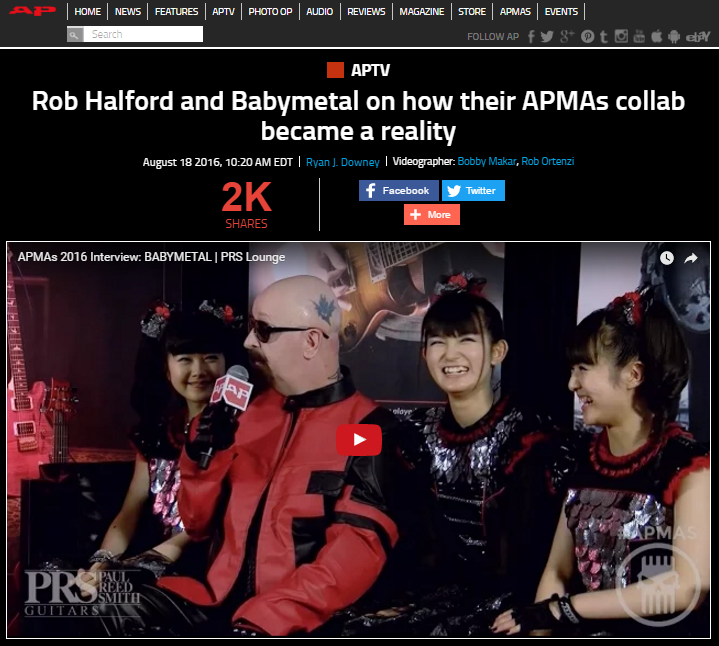Image resolution: width=719 pixels, height=646 pixels.
Task: Click the APTV category heading
Action: [x=370, y=70]
